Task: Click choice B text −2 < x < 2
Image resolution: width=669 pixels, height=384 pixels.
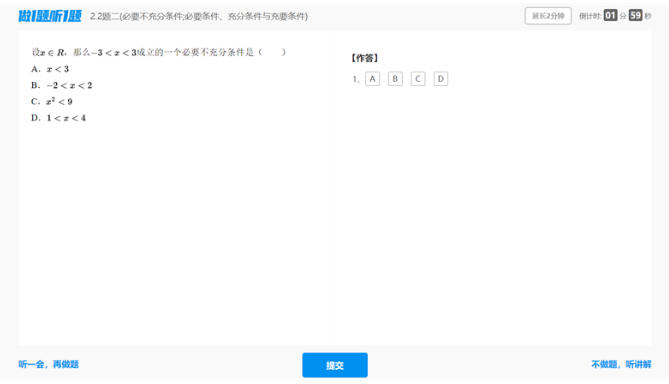Action: [69, 85]
